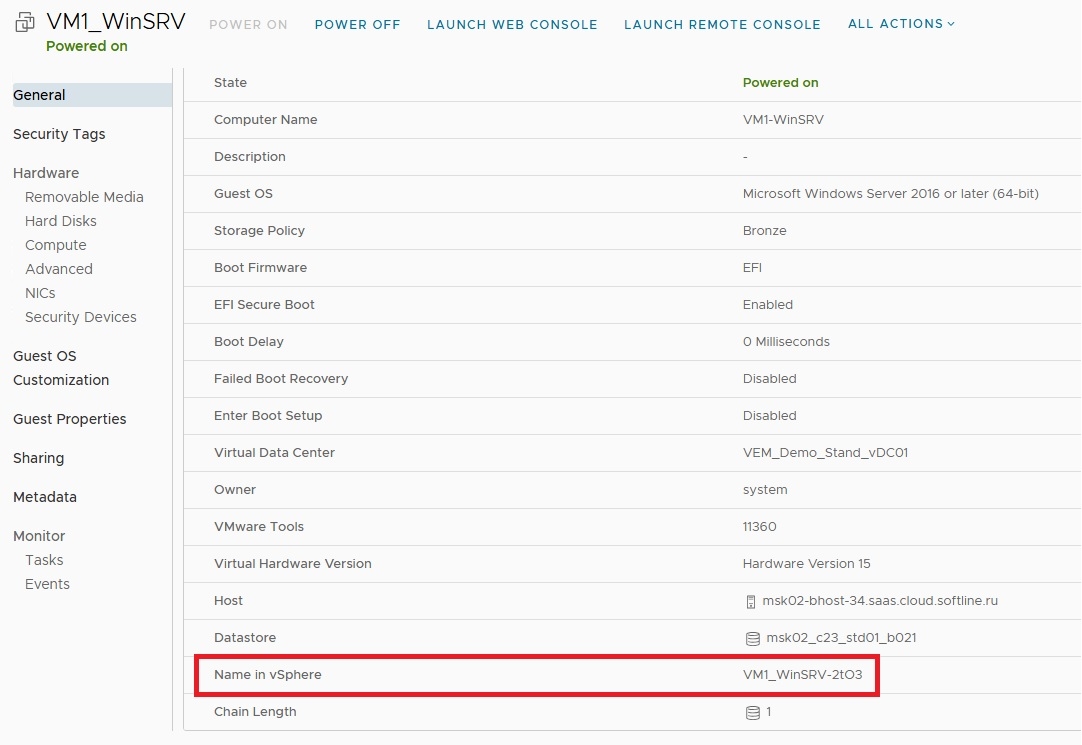The width and height of the screenshot is (1082, 745).
Task: Open Events under Monitor
Action: [x=48, y=584]
